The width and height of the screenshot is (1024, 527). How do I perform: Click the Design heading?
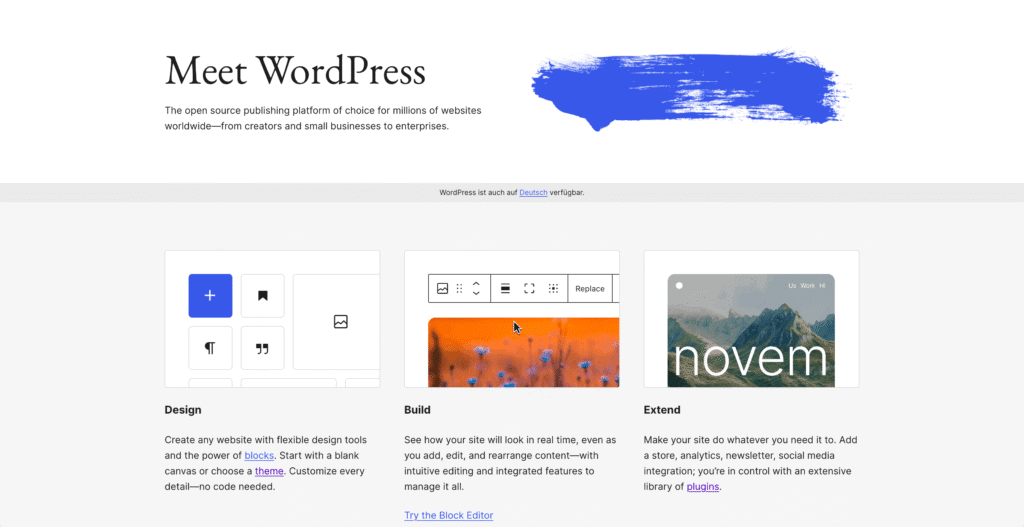(x=183, y=410)
